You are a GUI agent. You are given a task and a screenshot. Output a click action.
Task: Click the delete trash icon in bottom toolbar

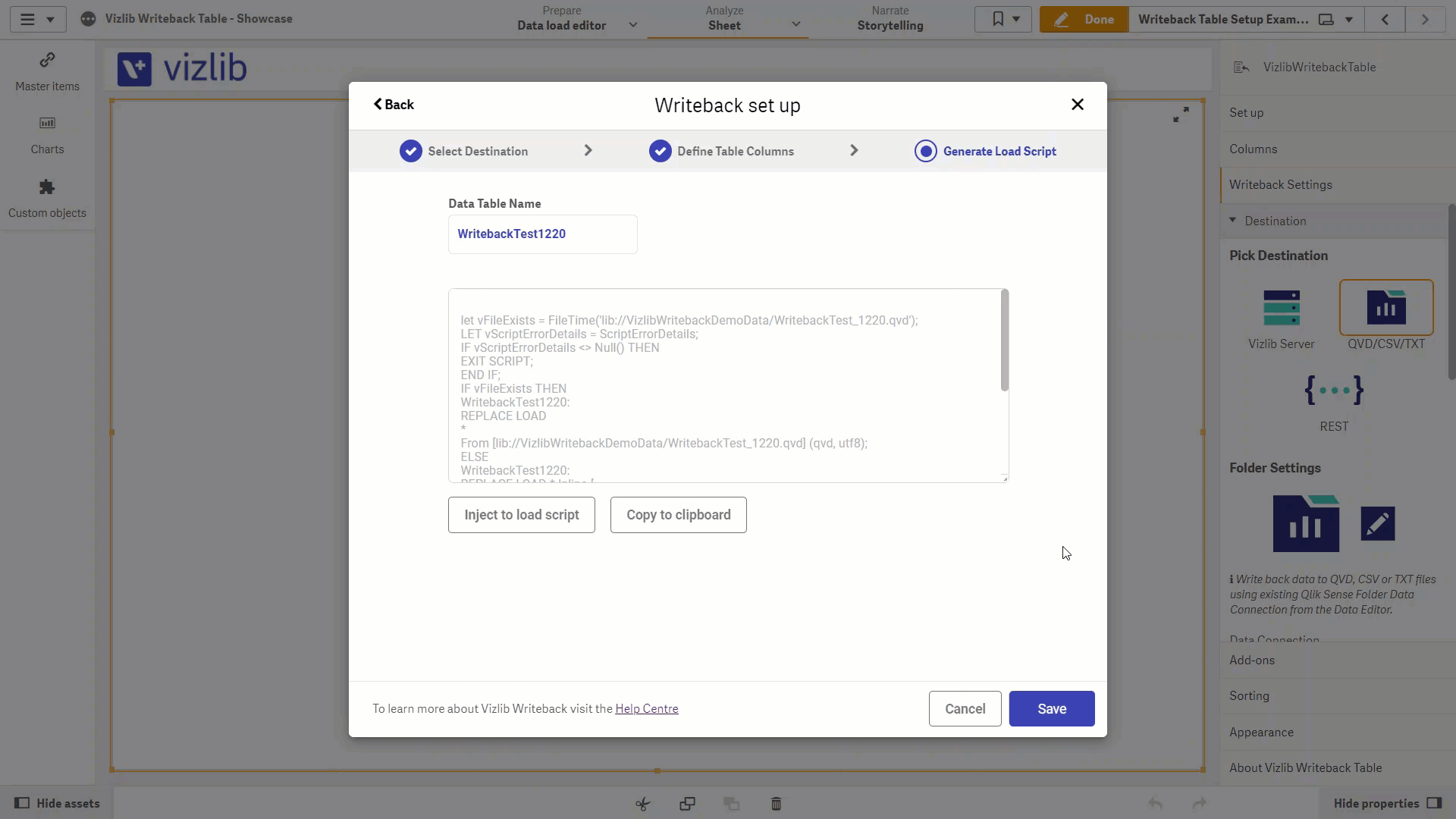[776, 803]
